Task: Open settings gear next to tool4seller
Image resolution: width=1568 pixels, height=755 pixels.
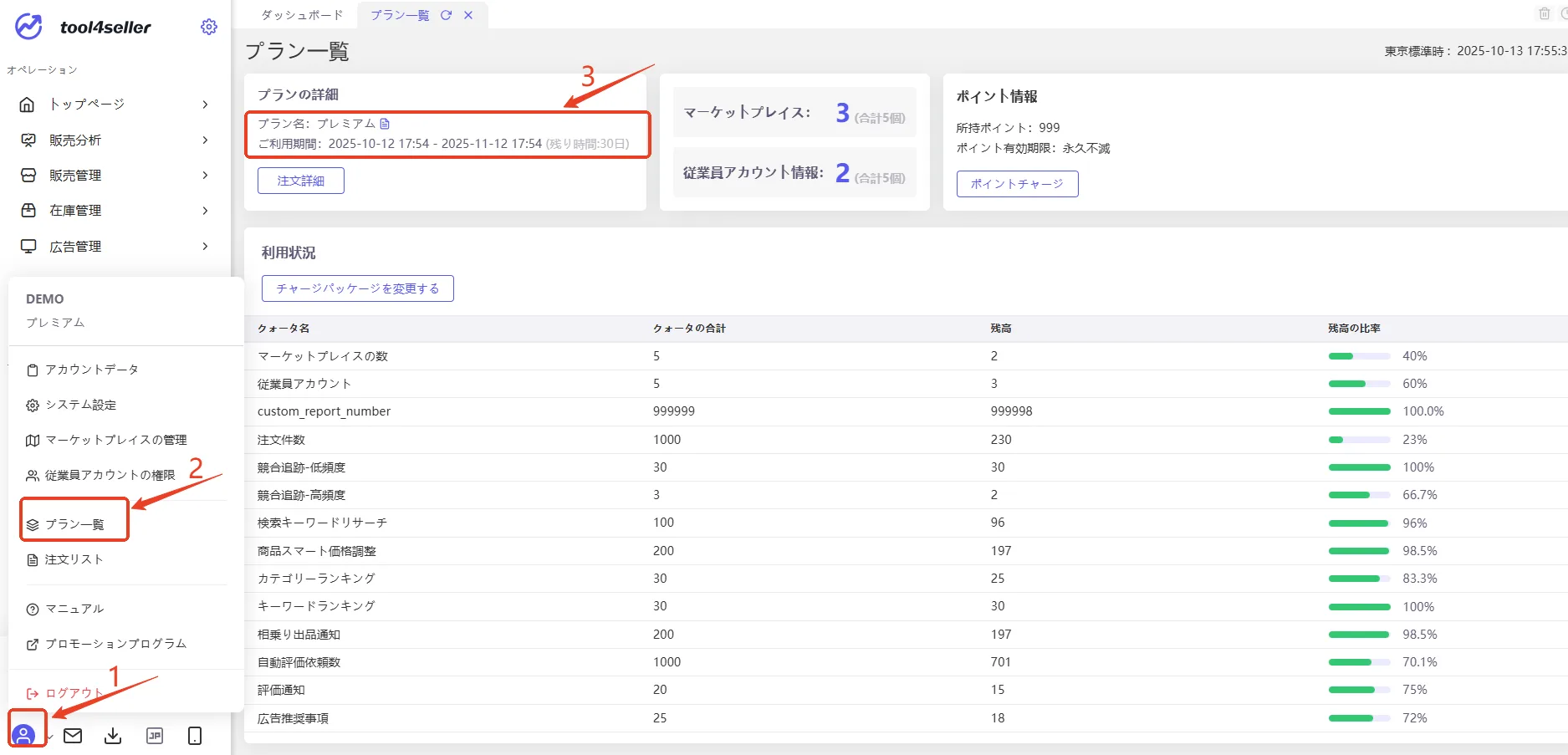Action: click(209, 27)
